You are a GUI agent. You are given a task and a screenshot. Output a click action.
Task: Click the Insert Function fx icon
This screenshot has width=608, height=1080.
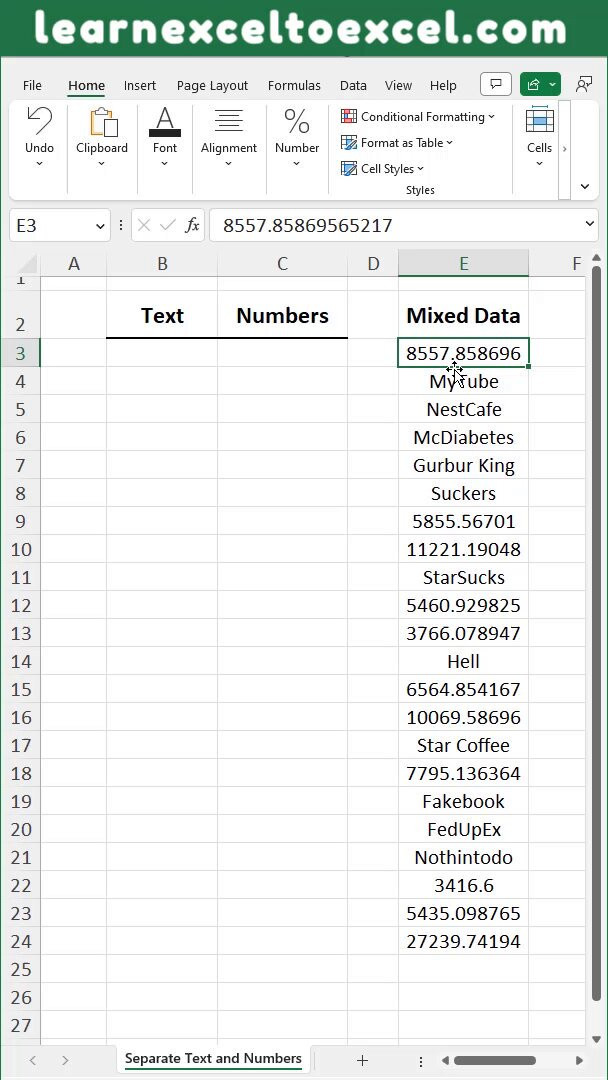point(192,225)
